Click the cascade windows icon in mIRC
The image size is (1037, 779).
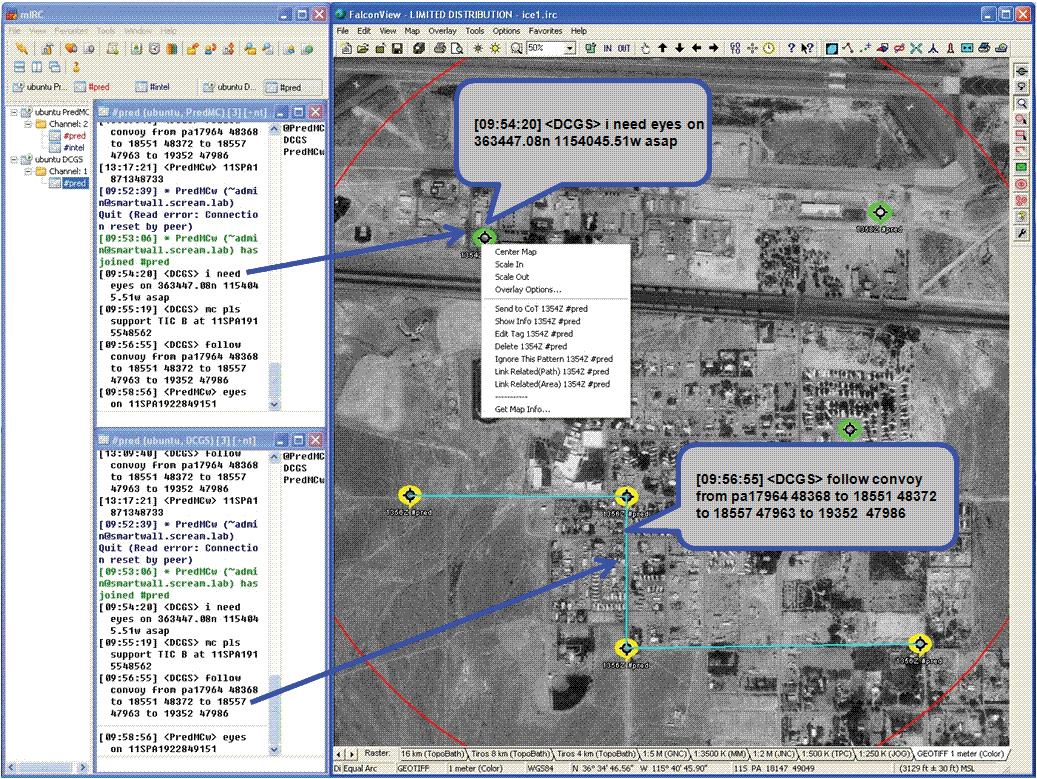[54, 67]
